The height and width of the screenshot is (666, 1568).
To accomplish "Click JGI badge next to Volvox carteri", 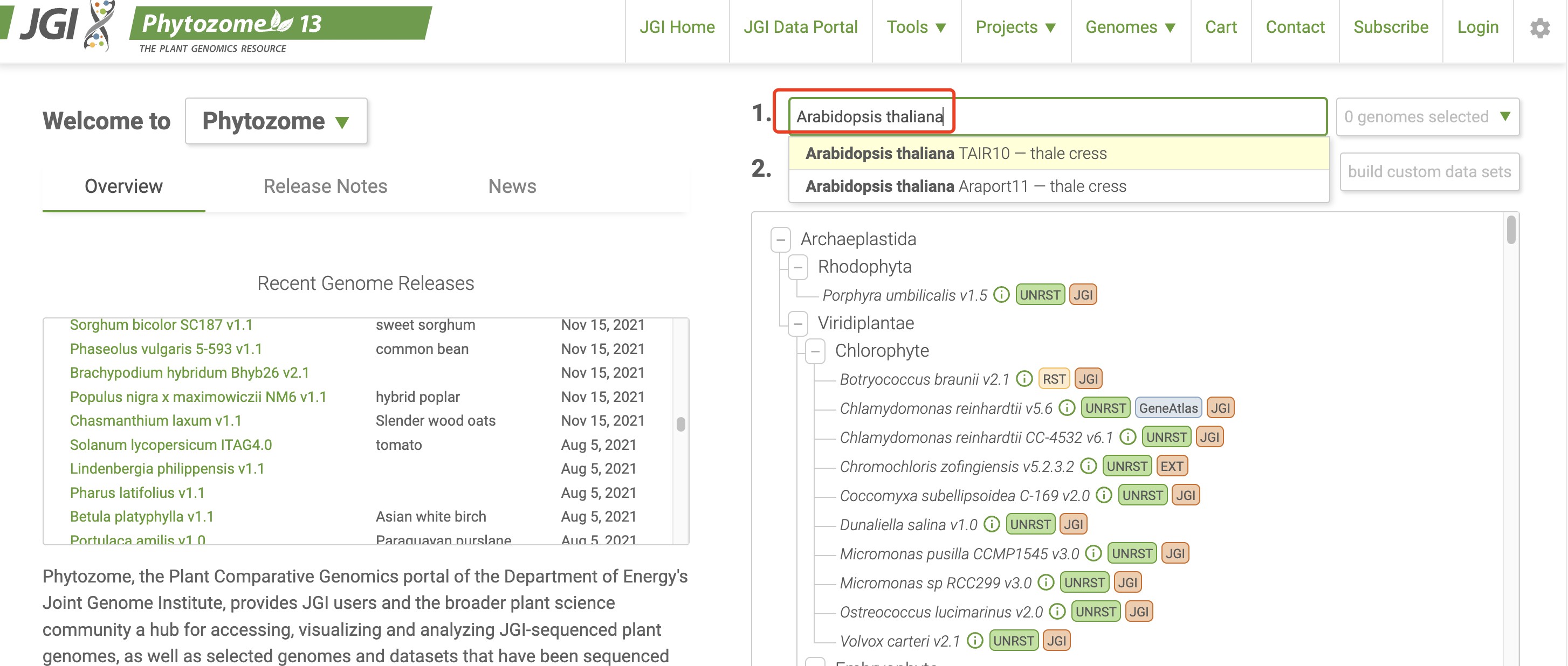I will (x=1056, y=641).
